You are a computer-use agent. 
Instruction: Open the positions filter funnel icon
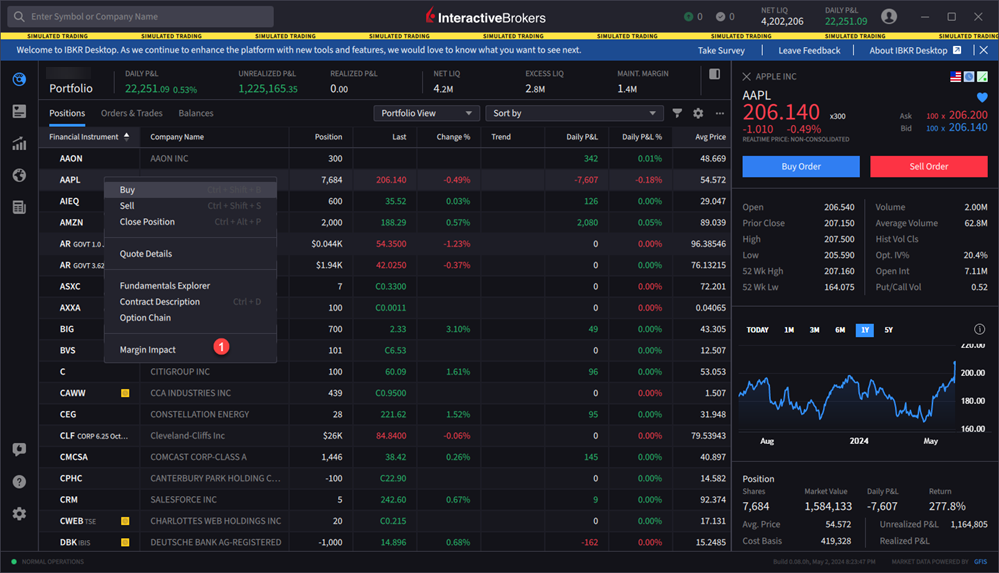coord(677,113)
